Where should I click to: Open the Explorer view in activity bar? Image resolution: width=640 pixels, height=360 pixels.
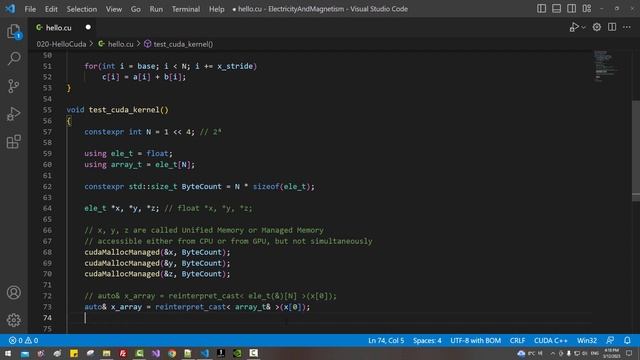pyautogui.click(x=14, y=31)
